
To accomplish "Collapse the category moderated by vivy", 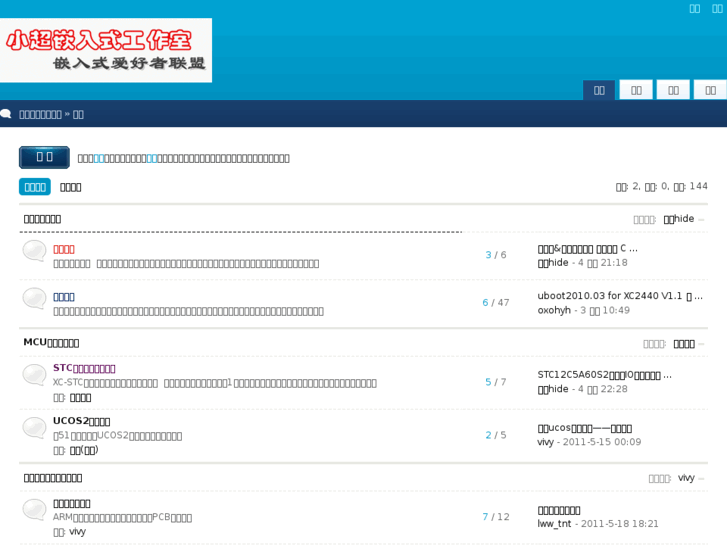I will click(701, 478).
